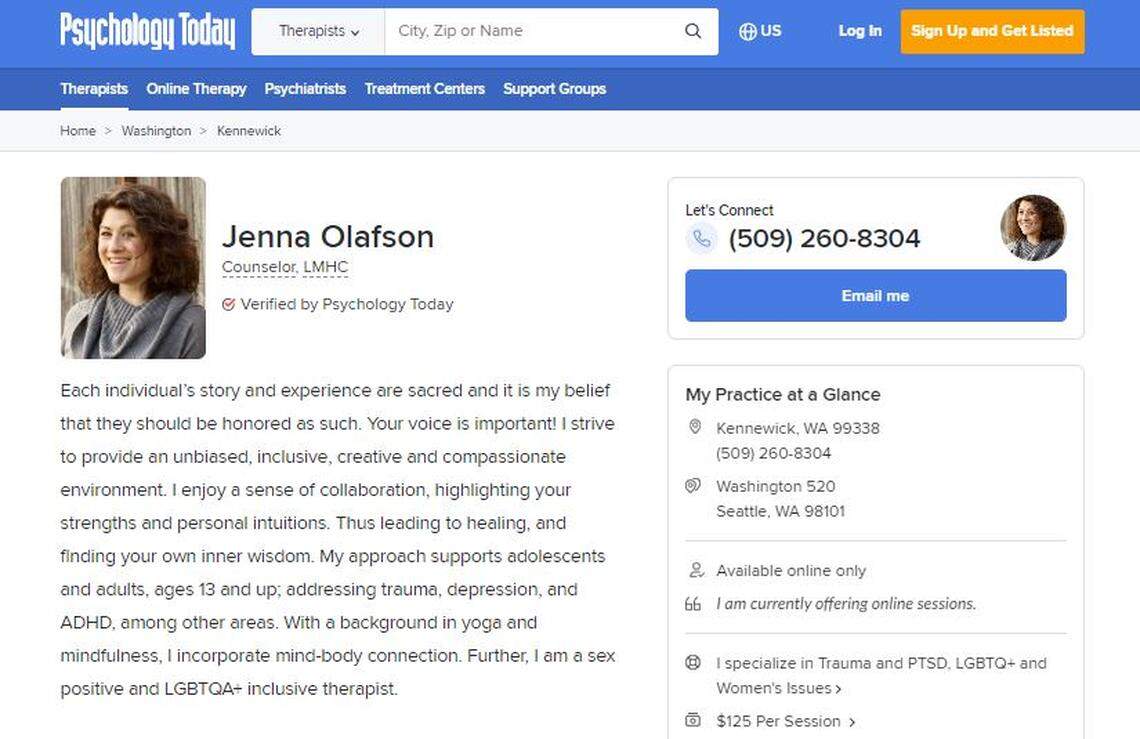
Task: Click the mailing address icon beside Washington 520
Action: click(x=695, y=487)
